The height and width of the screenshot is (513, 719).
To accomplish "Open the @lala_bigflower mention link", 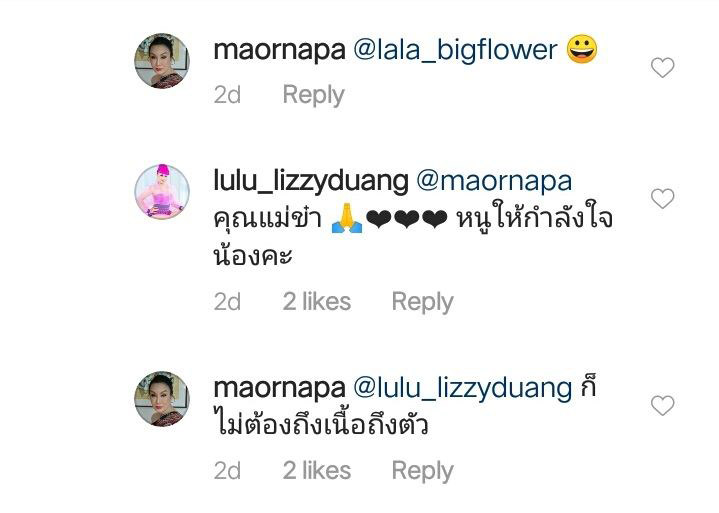I will click(x=455, y=50).
